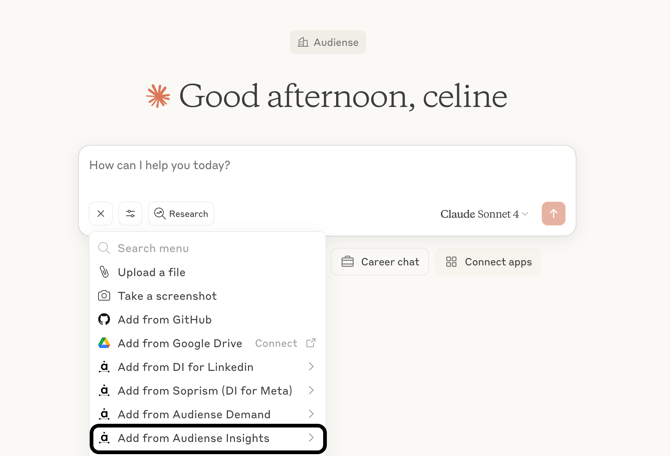Image resolution: width=670 pixels, height=456 pixels.
Task: Select Add from GitHub
Action: pyautogui.click(x=208, y=320)
